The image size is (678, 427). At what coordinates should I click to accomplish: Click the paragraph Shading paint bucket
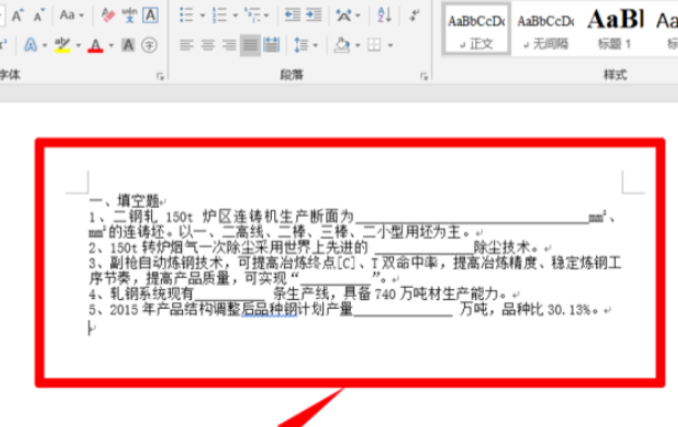[342, 45]
